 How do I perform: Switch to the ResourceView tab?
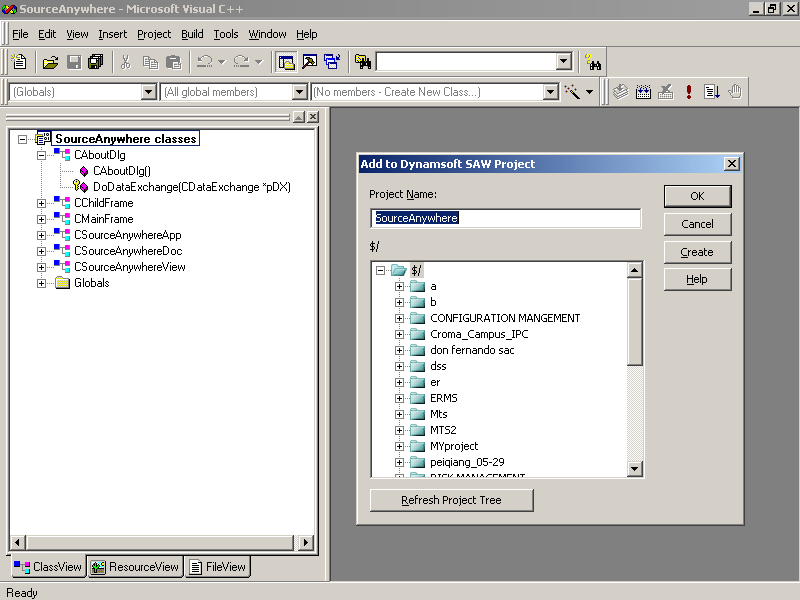point(135,567)
